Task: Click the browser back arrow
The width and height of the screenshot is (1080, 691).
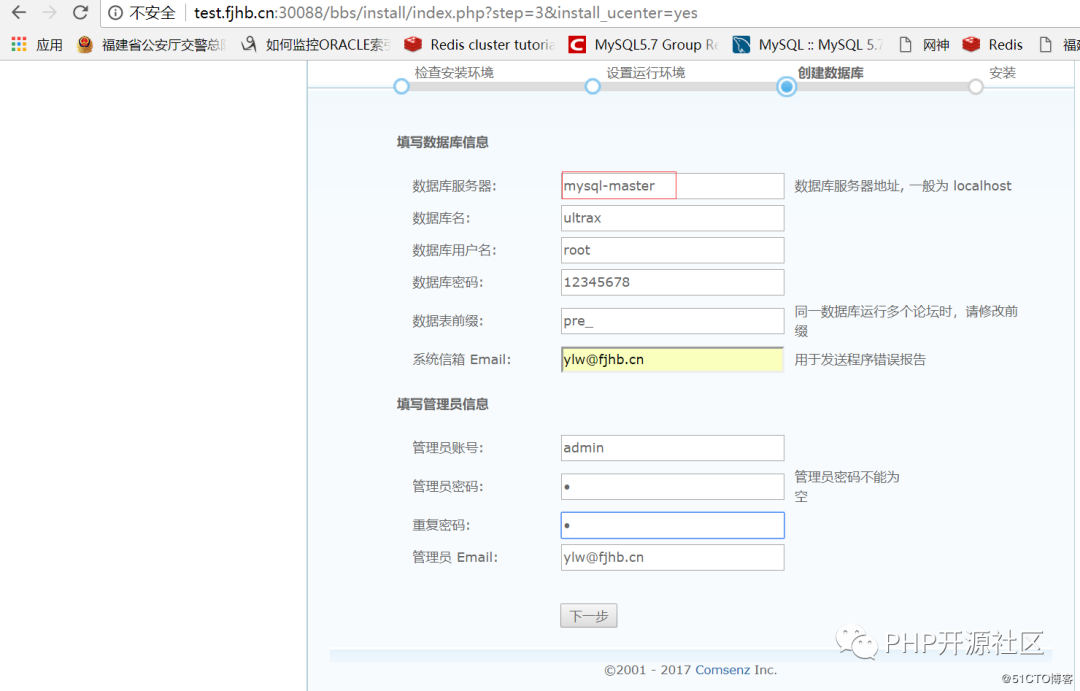Action: click(19, 12)
